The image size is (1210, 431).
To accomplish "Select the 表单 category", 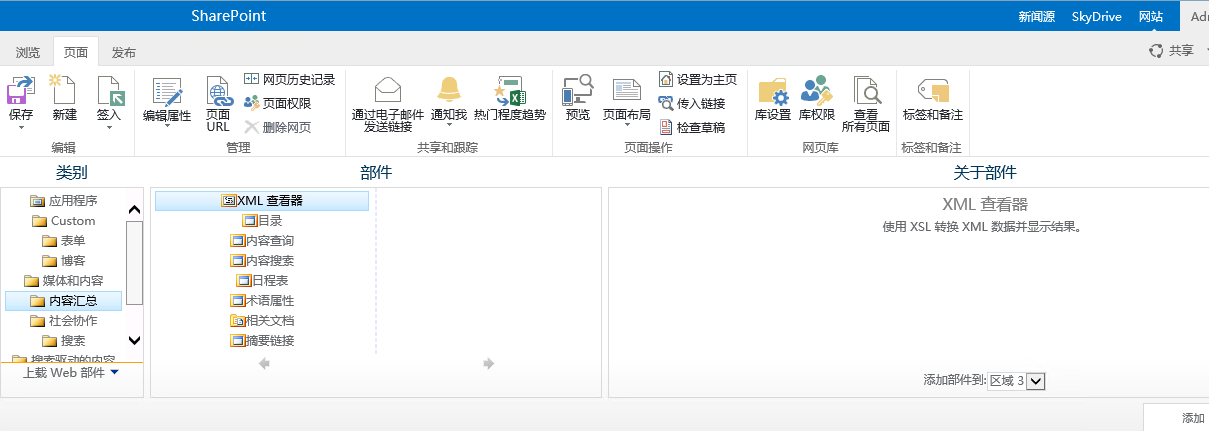I will [64, 241].
